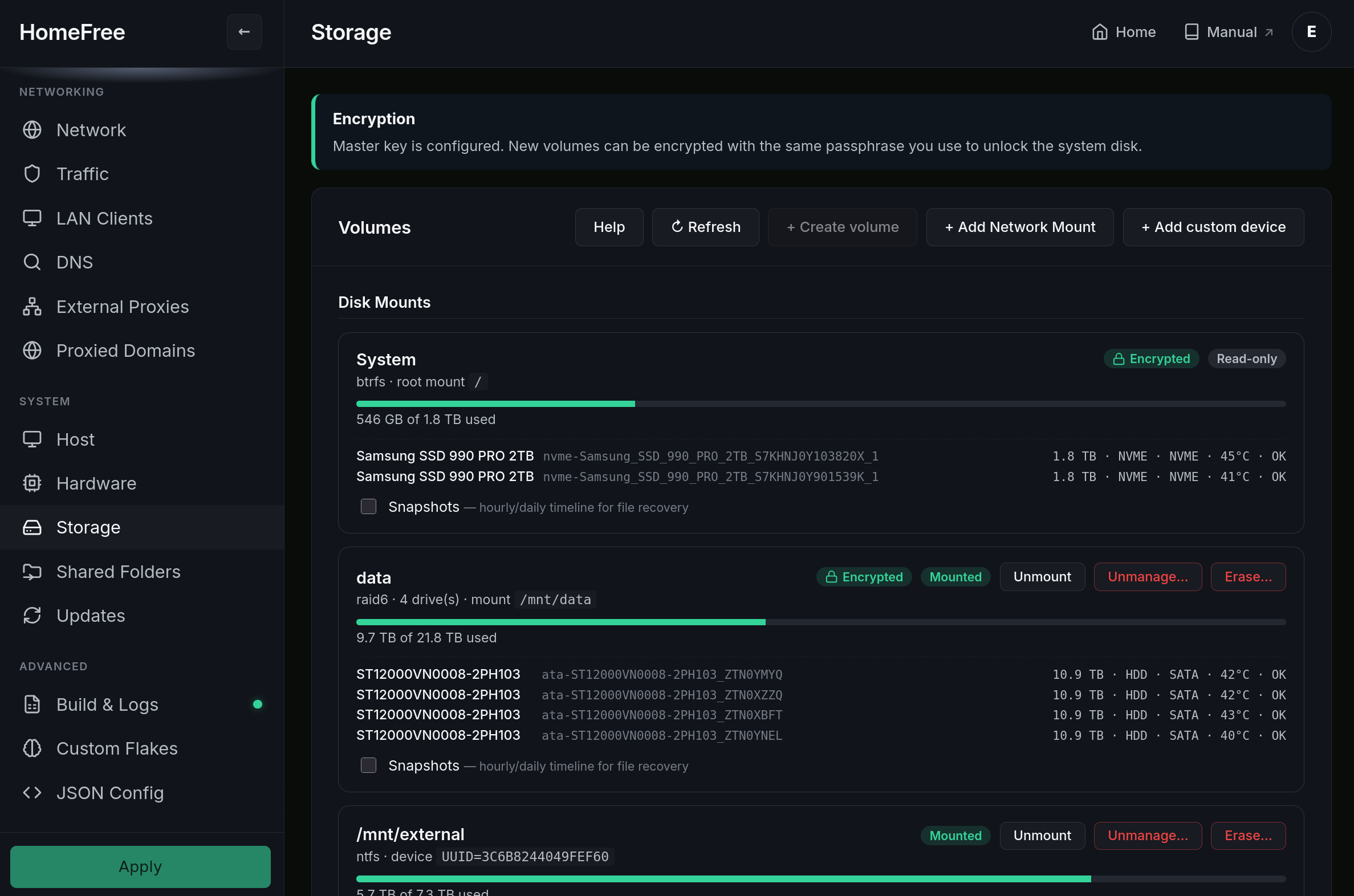This screenshot has width=1354, height=896.
Task: Click the HomeFree logo title
Action: [x=72, y=32]
